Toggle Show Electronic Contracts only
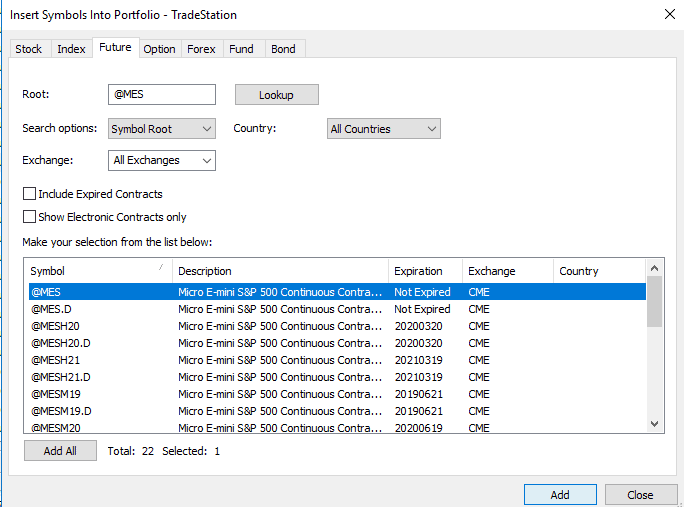This screenshot has height=507, width=684. [x=29, y=217]
